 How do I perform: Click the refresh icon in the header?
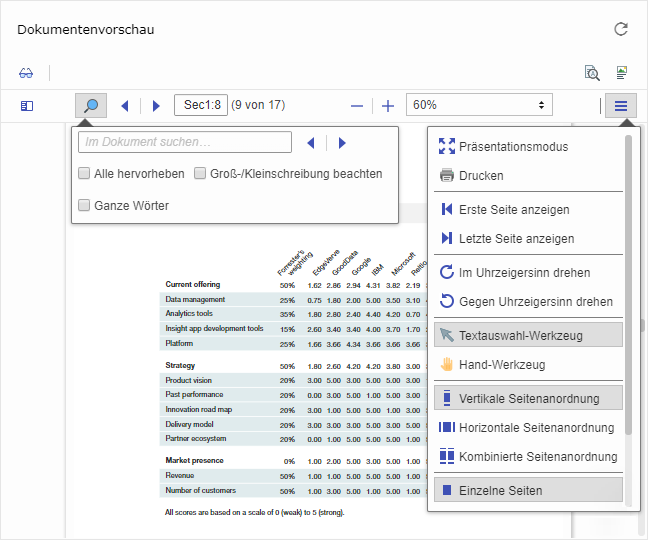(x=621, y=29)
